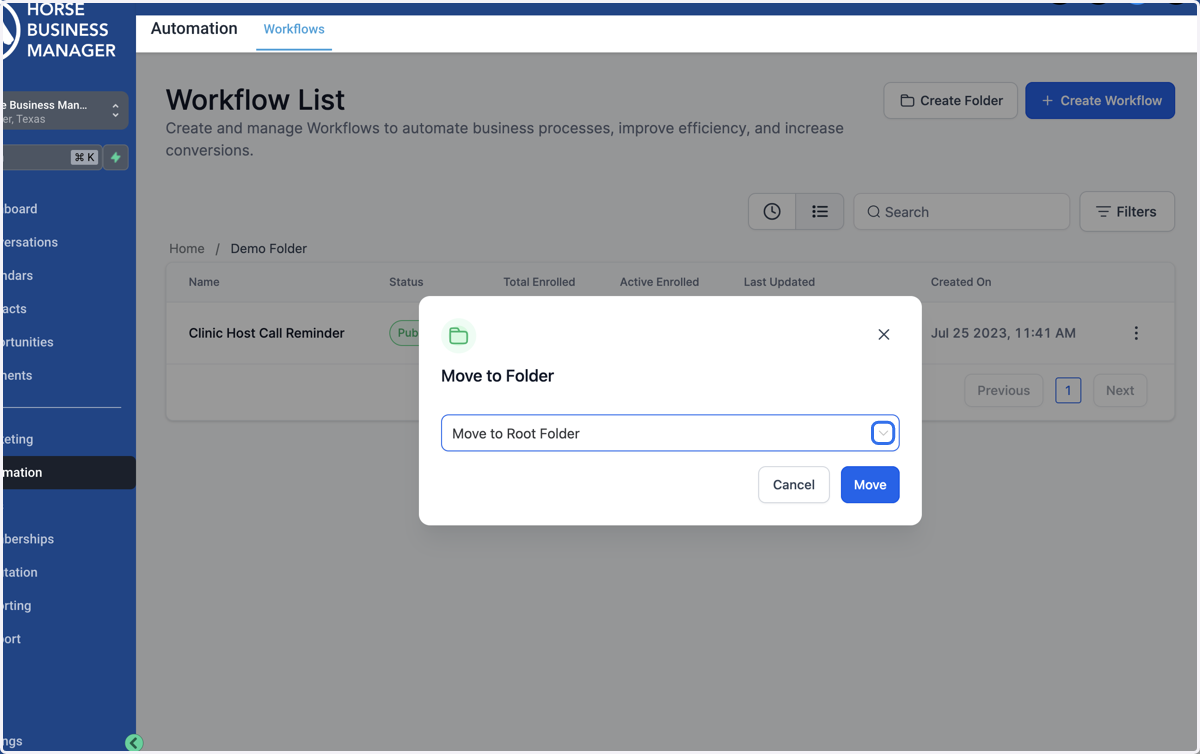Click the Last Updated column header
Image resolution: width=1200 pixels, height=754 pixels.
tap(779, 282)
